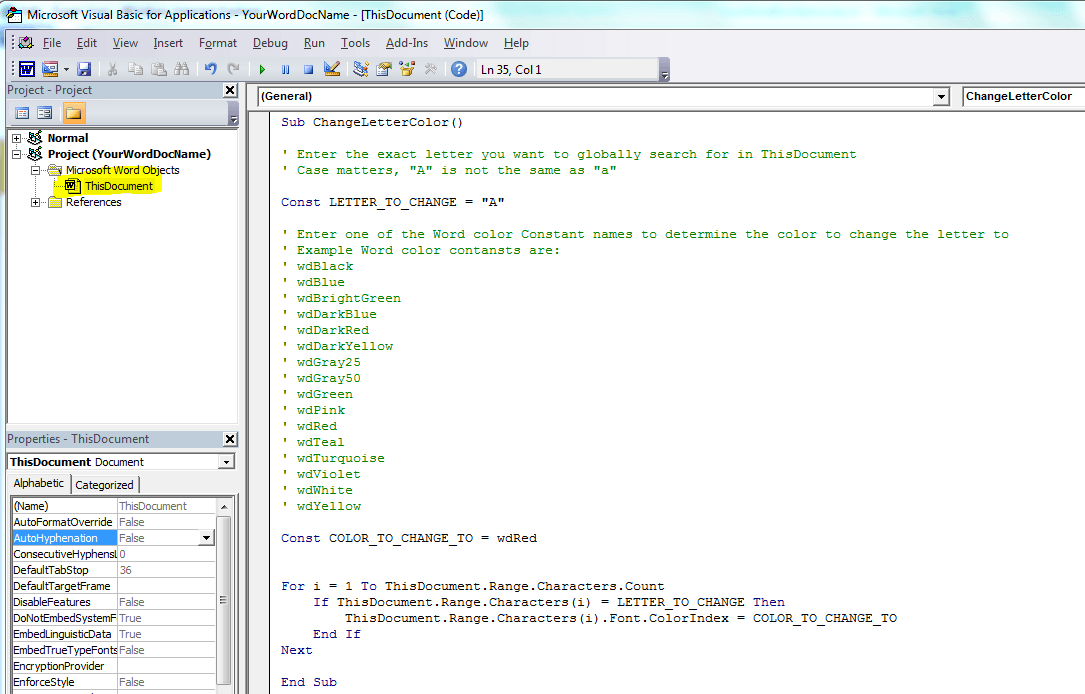Image resolution: width=1085 pixels, height=694 pixels.
Task: Click the DefaultTabStop value field showing 36
Action: pos(166,570)
